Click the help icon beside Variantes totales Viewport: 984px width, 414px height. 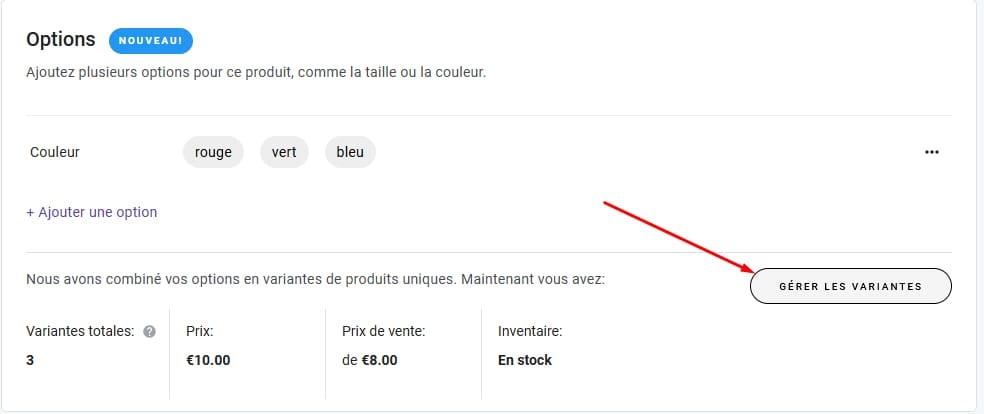pyautogui.click(x=150, y=332)
